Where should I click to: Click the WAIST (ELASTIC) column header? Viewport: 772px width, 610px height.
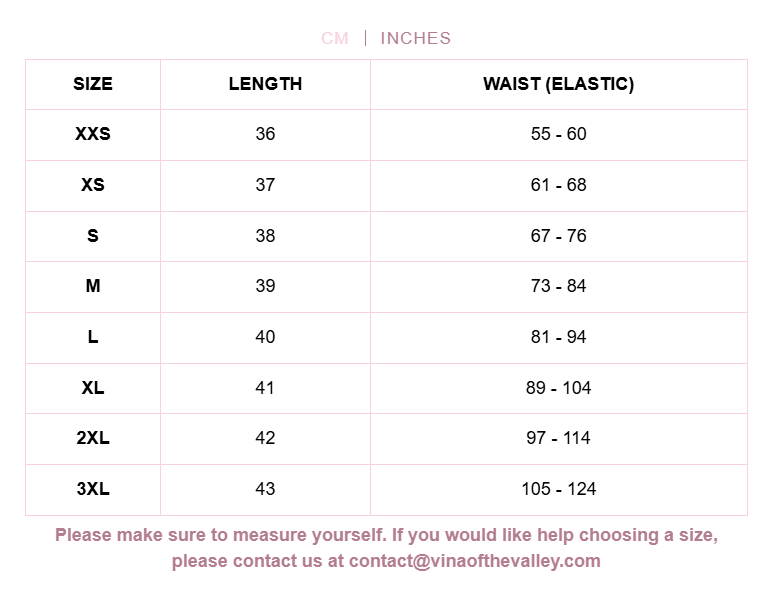(x=559, y=84)
